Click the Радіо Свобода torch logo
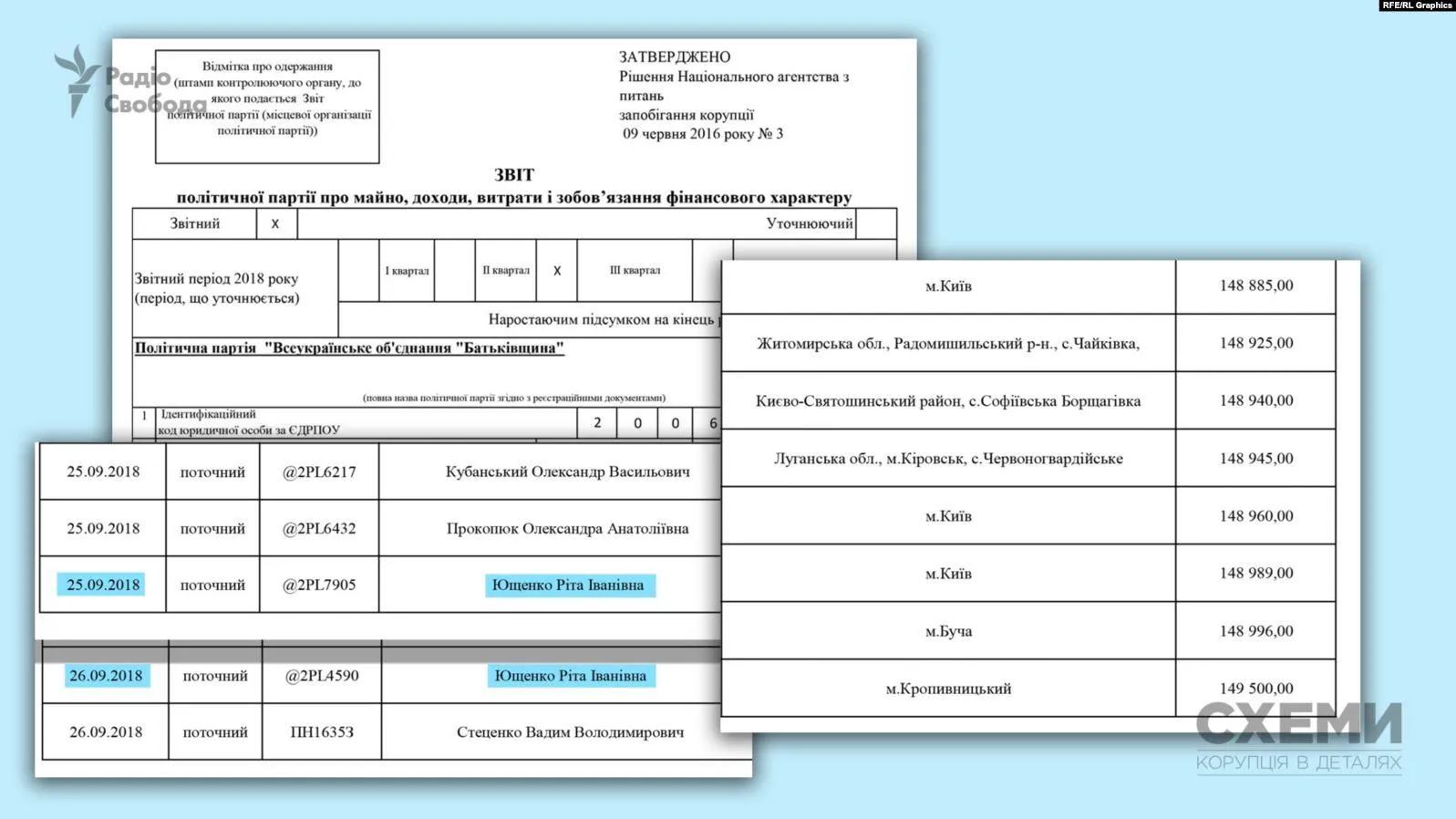Image resolution: width=1456 pixels, height=819 pixels. click(77, 80)
